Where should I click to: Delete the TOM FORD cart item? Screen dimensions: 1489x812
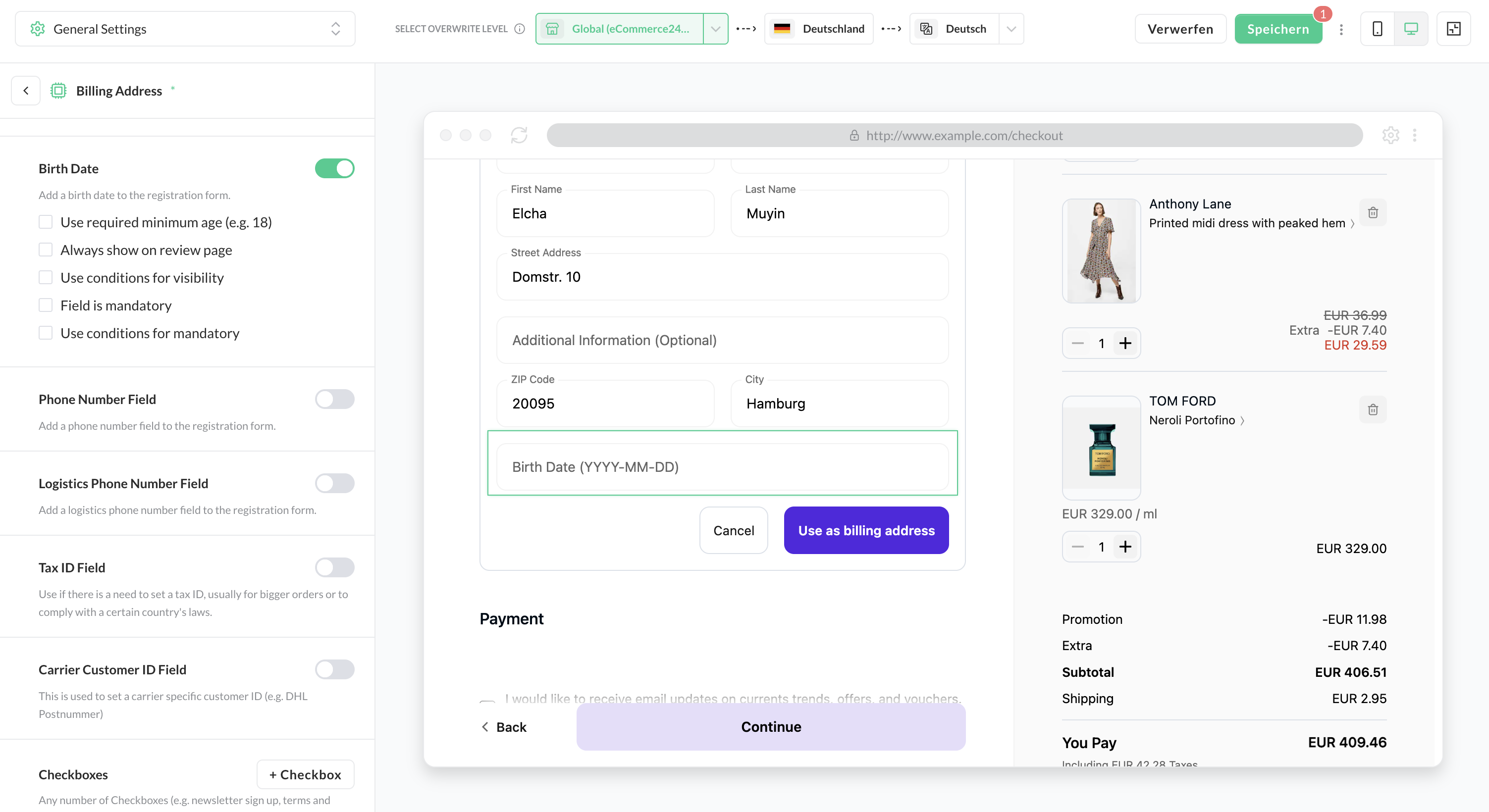(1373, 410)
